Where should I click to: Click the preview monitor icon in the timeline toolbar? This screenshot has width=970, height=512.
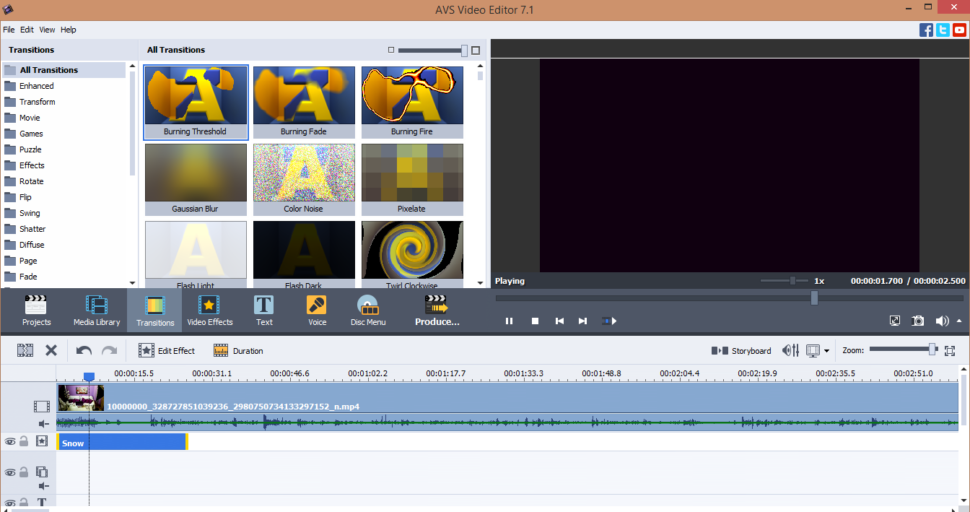point(813,351)
